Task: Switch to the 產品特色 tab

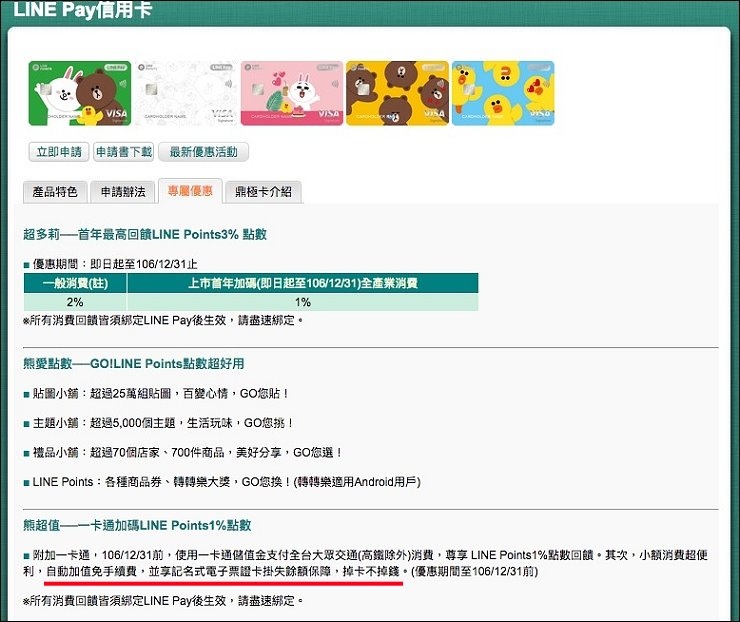Action: coord(55,192)
